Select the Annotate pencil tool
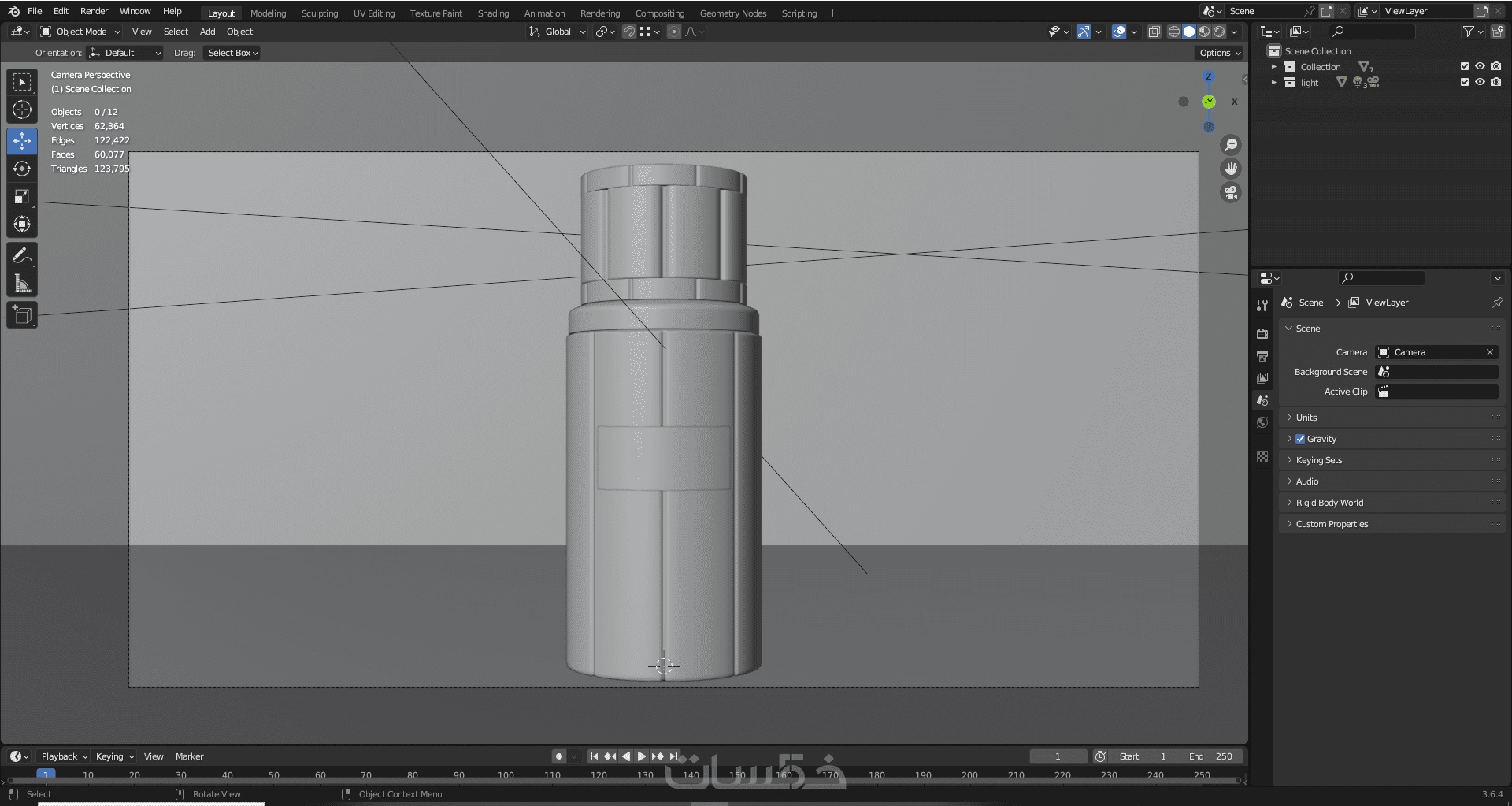The width and height of the screenshot is (1512, 806). pyautogui.click(x=22, y=255)
